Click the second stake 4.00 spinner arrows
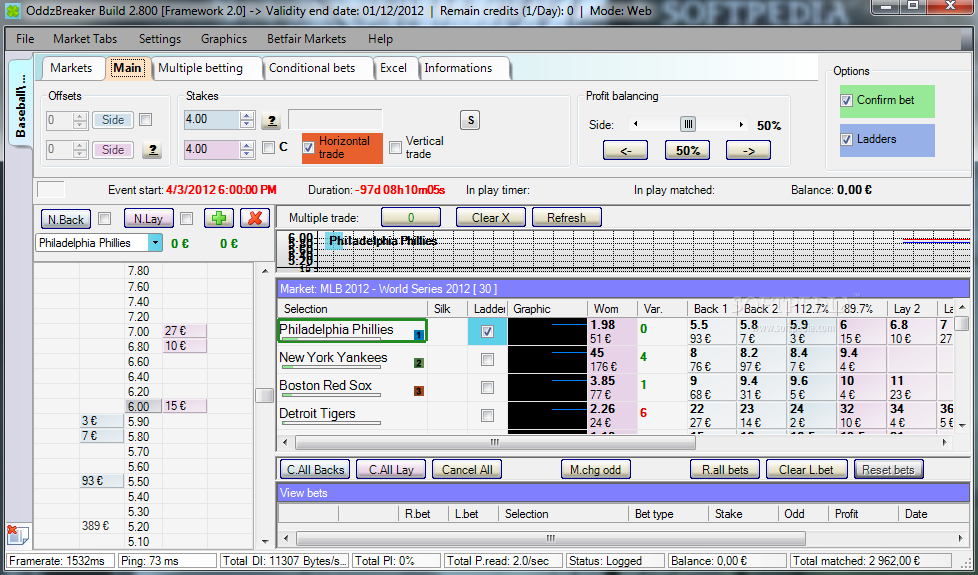The height and width of the screenshot is (575, 978). pos(248,150)
